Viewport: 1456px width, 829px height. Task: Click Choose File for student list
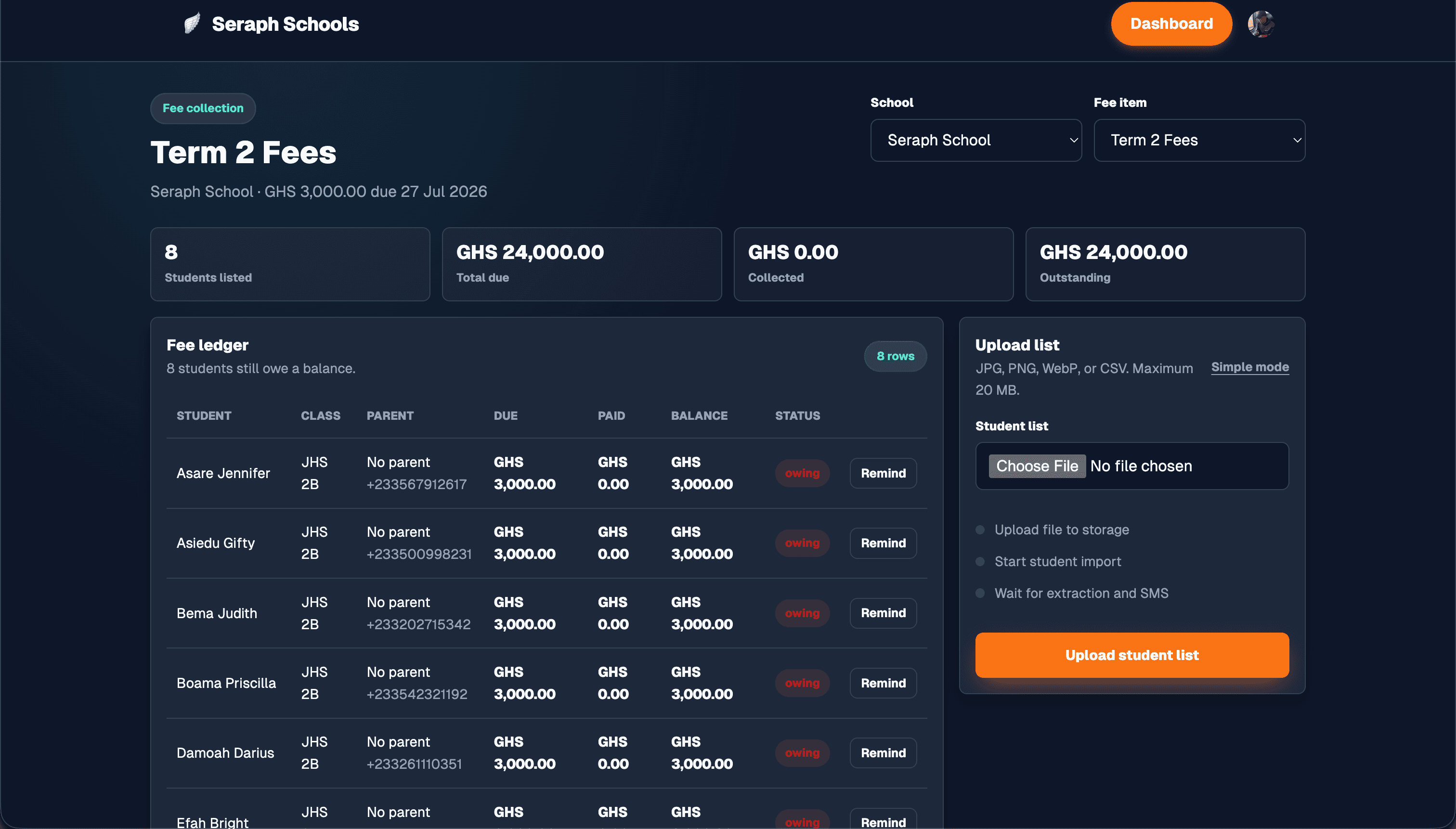click(x=1037, y=466)
